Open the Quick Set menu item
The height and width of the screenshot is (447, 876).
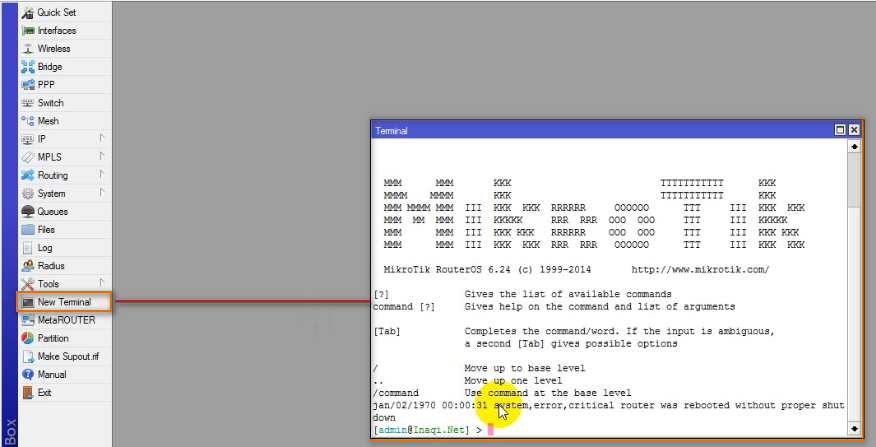(x=56, y=12)
